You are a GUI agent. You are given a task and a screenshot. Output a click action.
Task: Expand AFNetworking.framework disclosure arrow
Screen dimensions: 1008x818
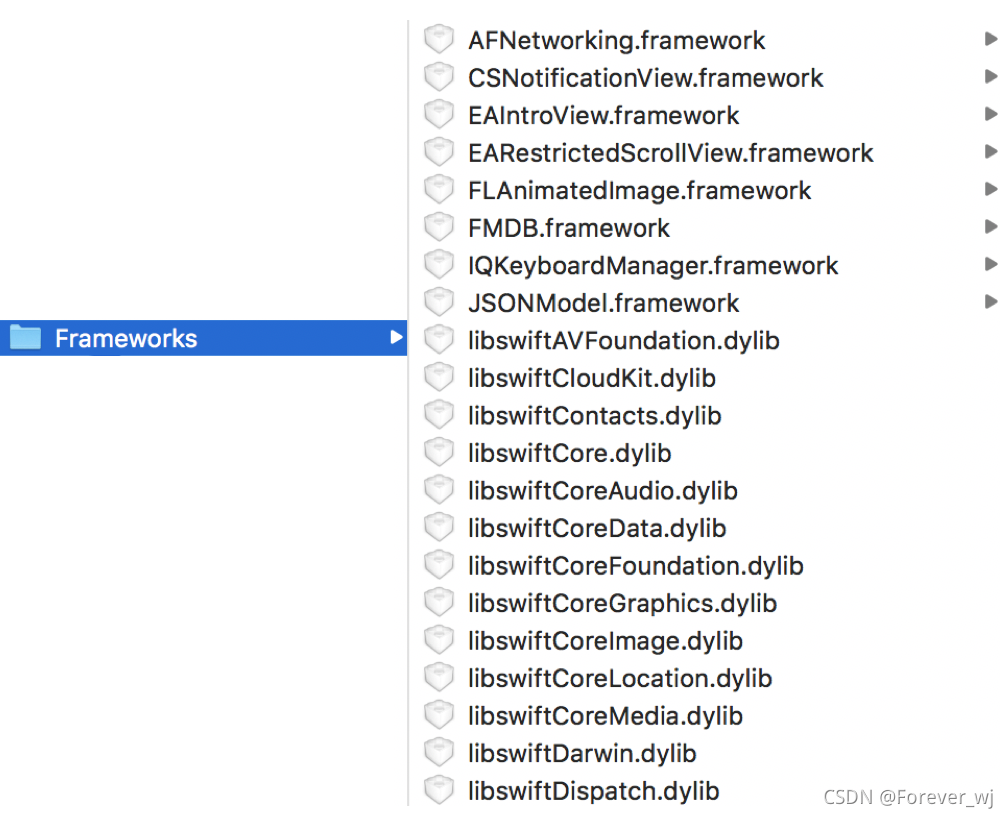[x=991, y=39]
